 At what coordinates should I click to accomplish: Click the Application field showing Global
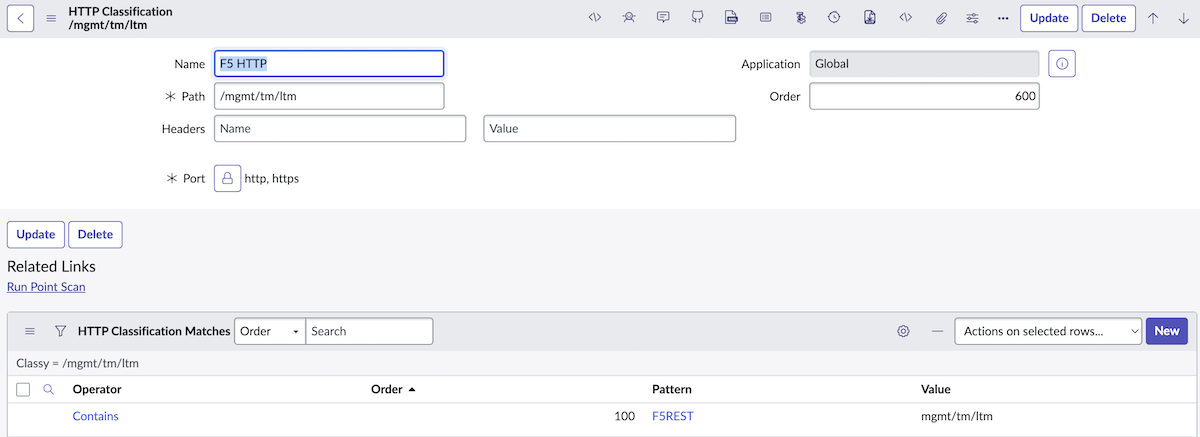[x=925, y=64]
